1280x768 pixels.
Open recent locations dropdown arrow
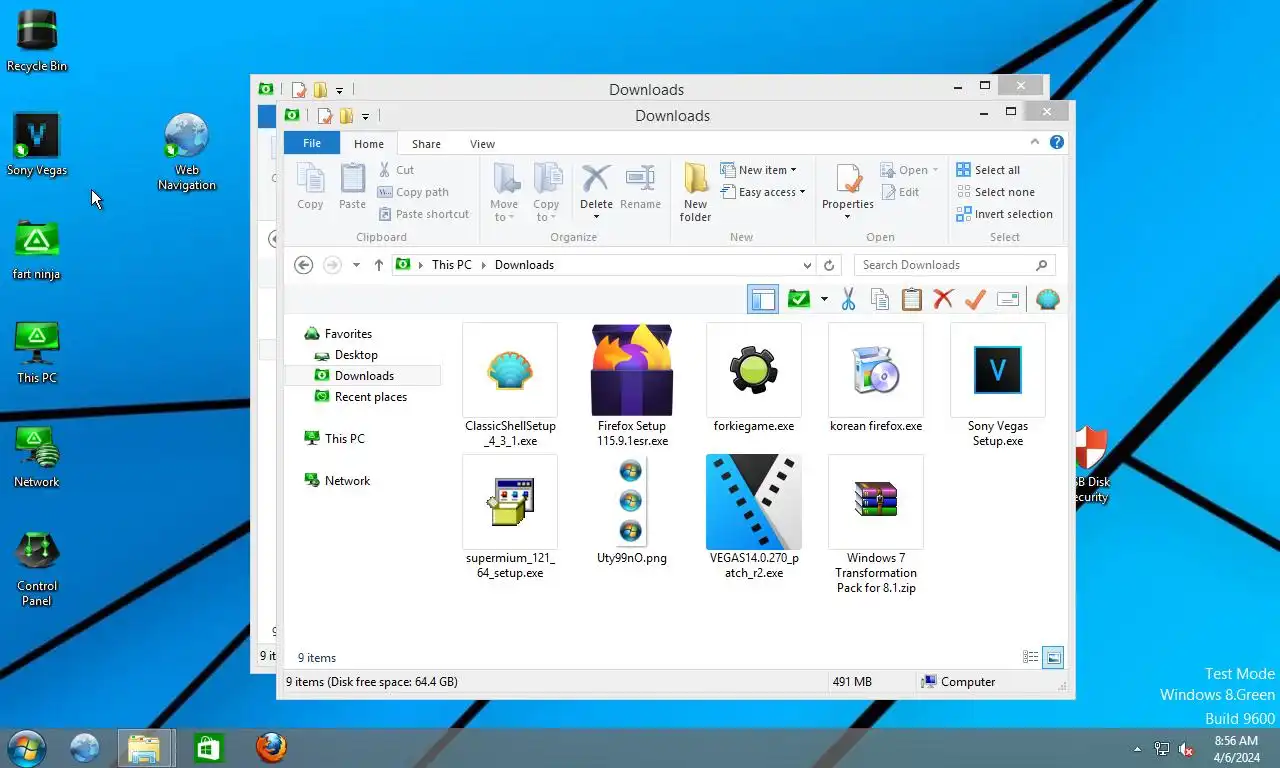[356, 265]
